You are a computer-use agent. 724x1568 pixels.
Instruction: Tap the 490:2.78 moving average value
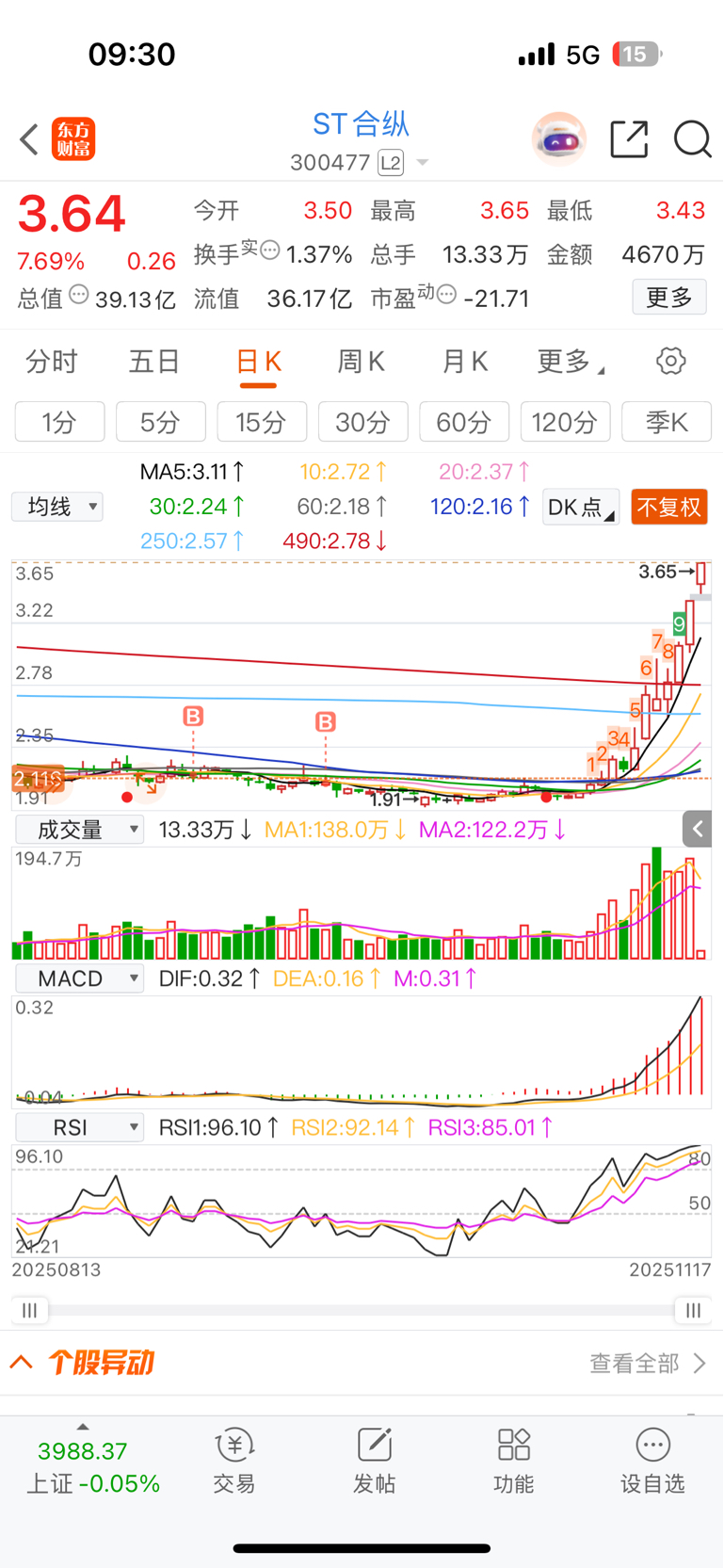(x=335, y=541)
